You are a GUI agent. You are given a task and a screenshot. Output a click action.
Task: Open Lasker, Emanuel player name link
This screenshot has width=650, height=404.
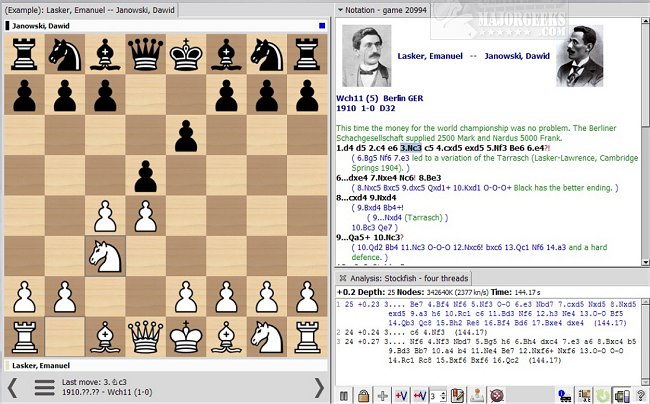[430, 56]
